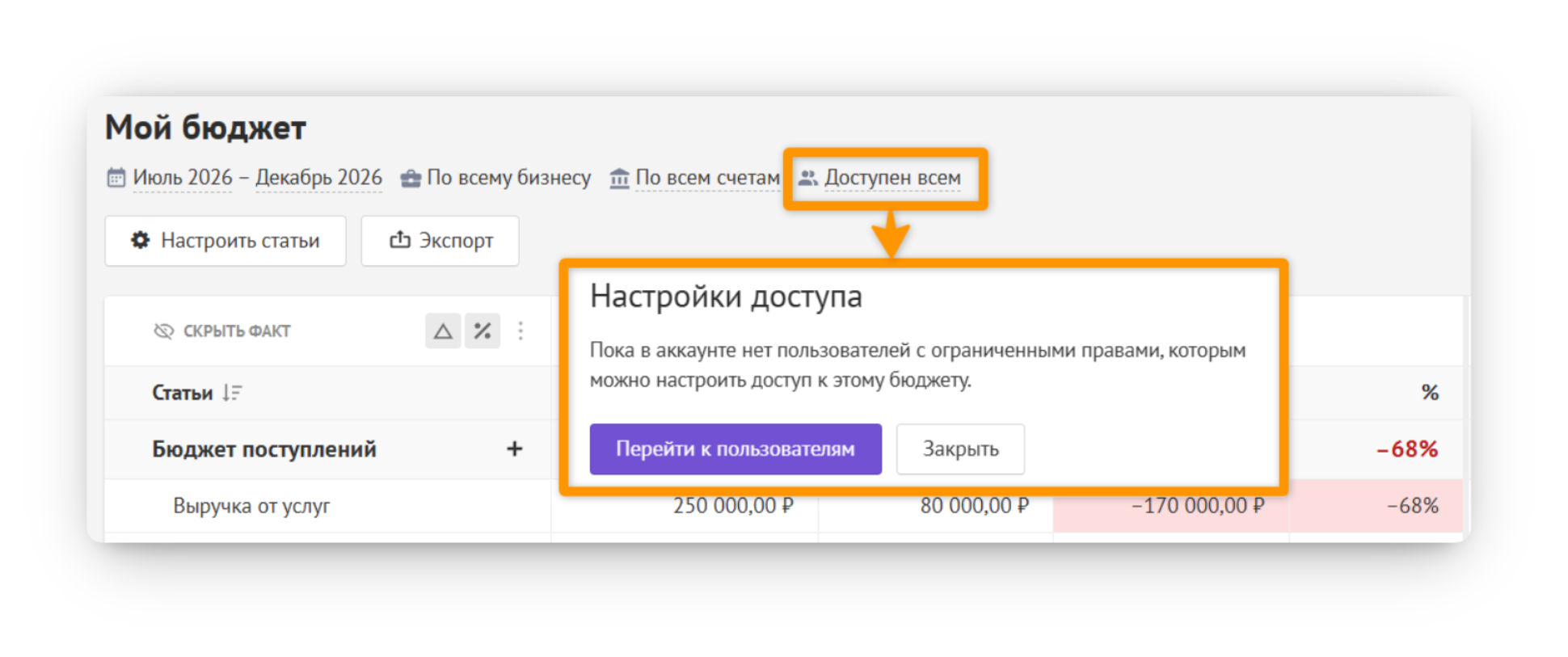The image size is (1568, 657).
Task: Open the По всему бизнесу filter
Action: (x=508, y=177)
